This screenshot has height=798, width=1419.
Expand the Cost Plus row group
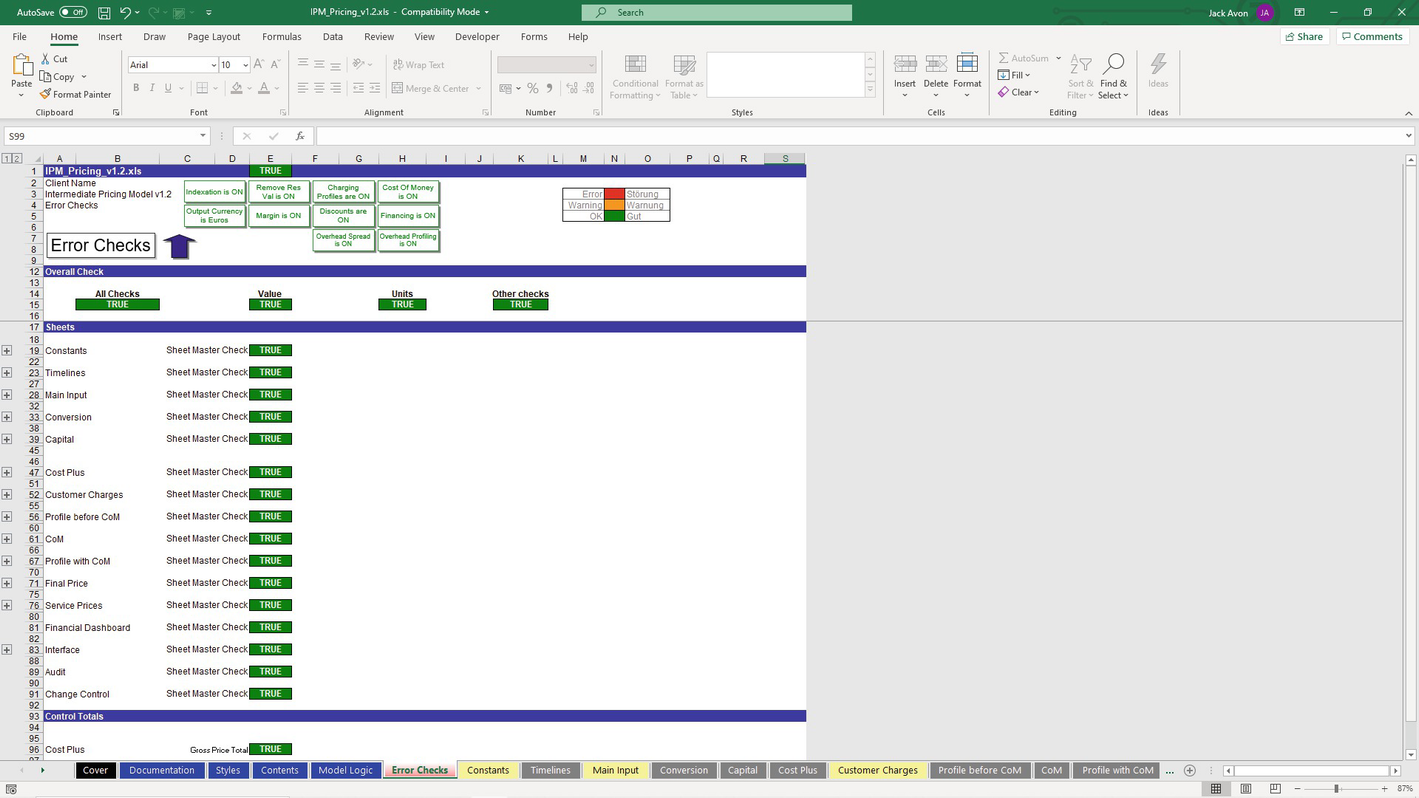(7, 473)
